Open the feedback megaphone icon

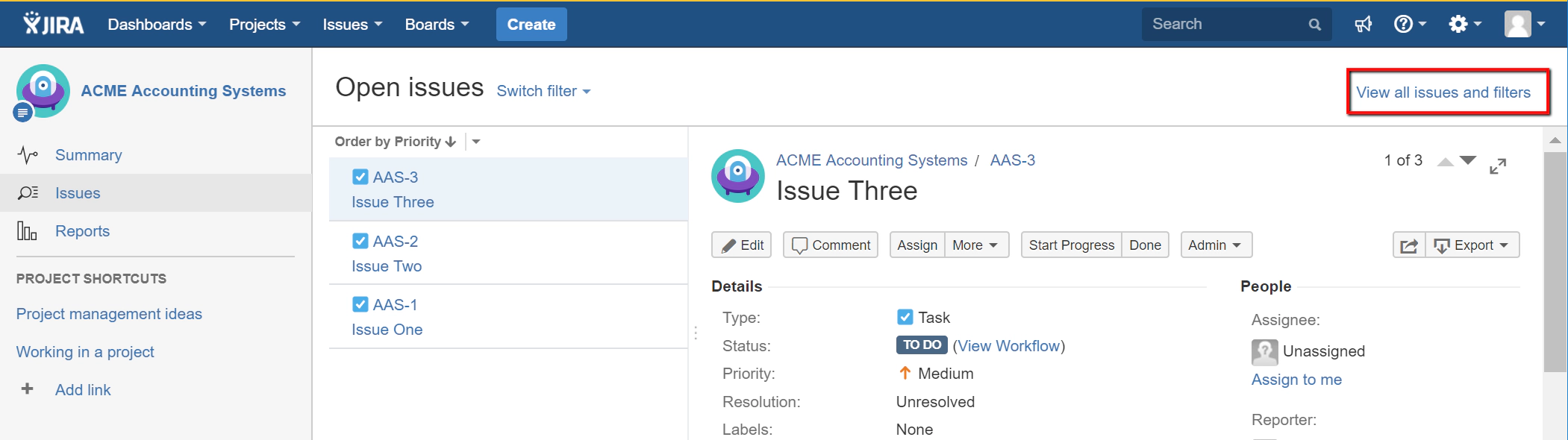click(1364, 25)
